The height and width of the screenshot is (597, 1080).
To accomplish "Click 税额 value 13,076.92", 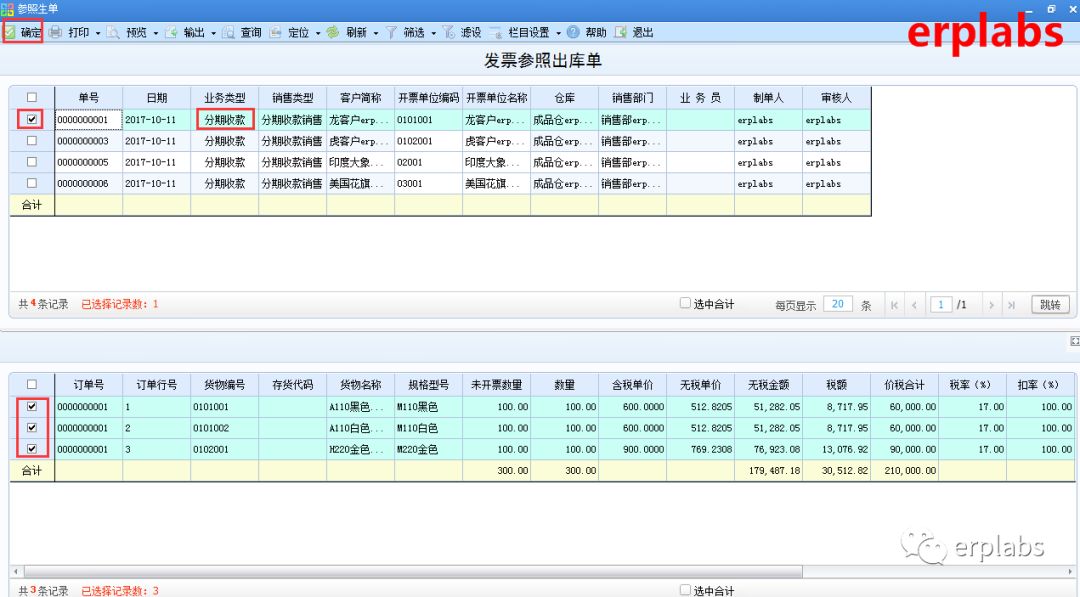I will click(x=837, y=450).
